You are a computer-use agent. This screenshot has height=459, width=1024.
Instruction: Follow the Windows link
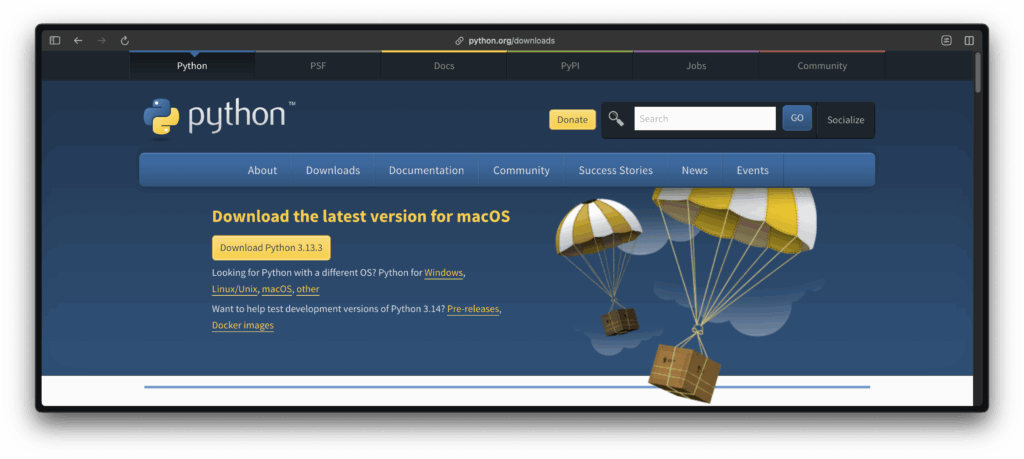click(443, 273)
